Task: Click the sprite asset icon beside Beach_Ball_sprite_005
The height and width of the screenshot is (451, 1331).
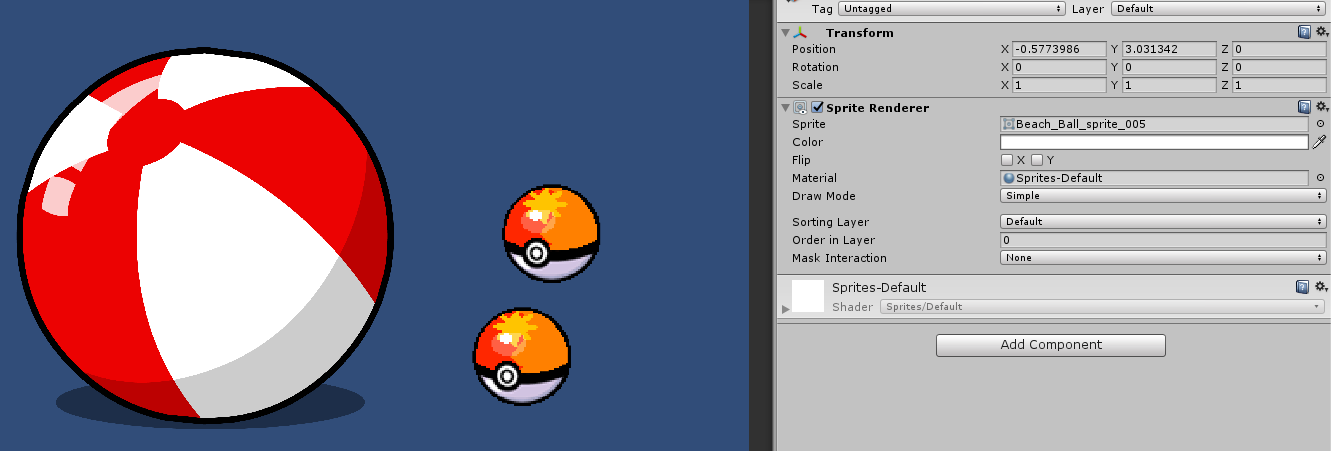Action: (1009, 124)
